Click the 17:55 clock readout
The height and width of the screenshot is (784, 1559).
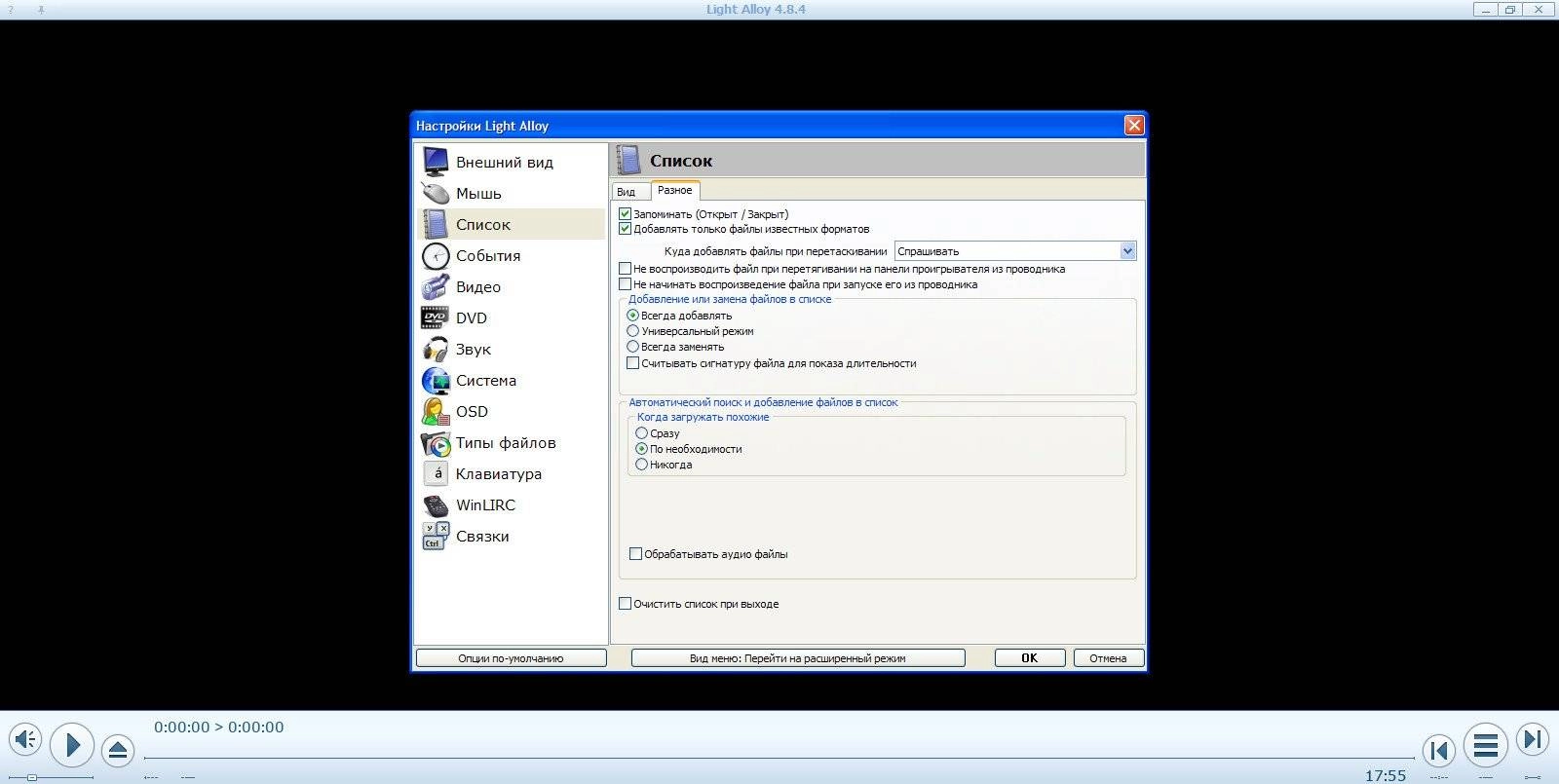click(1386, 775)
